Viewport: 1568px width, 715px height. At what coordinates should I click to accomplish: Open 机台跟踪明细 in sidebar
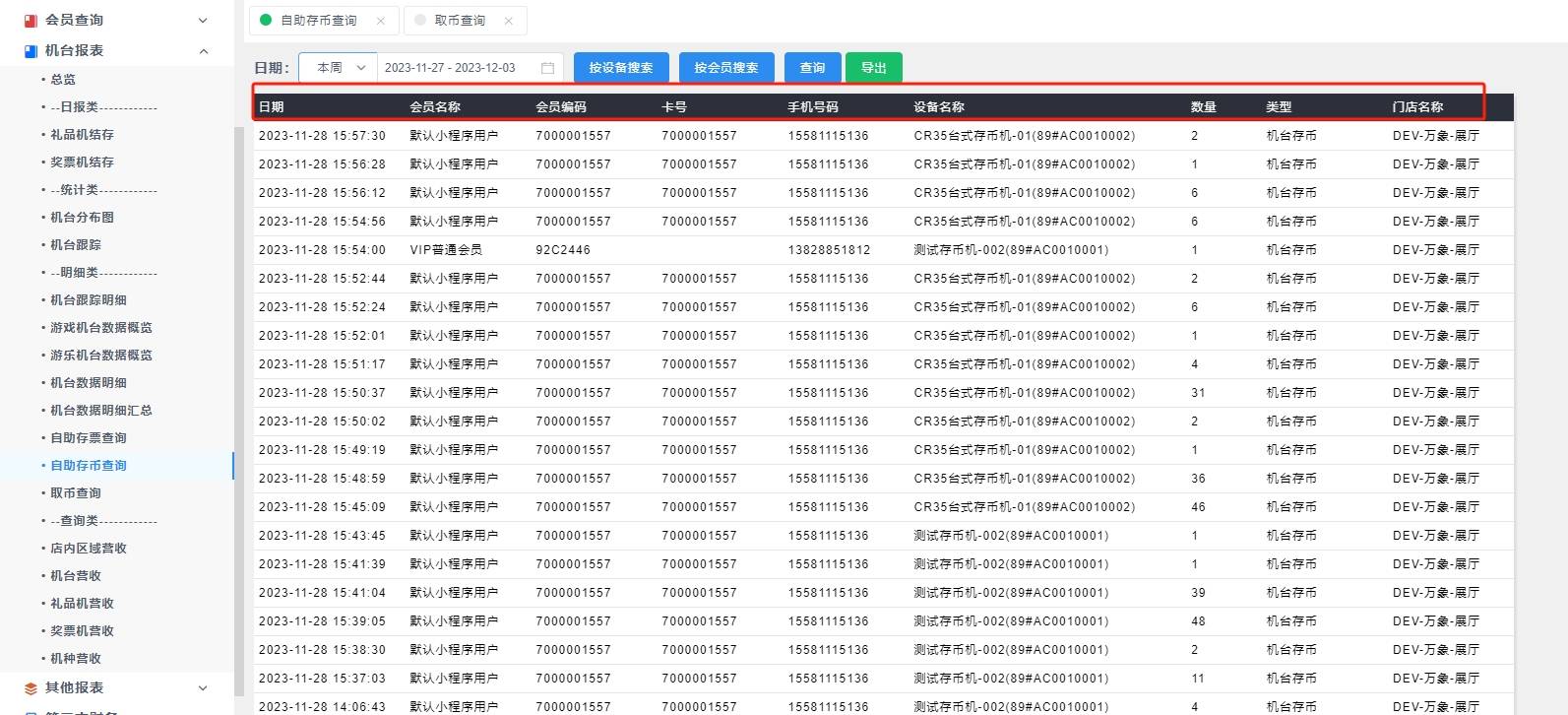[x=89, y=300]
